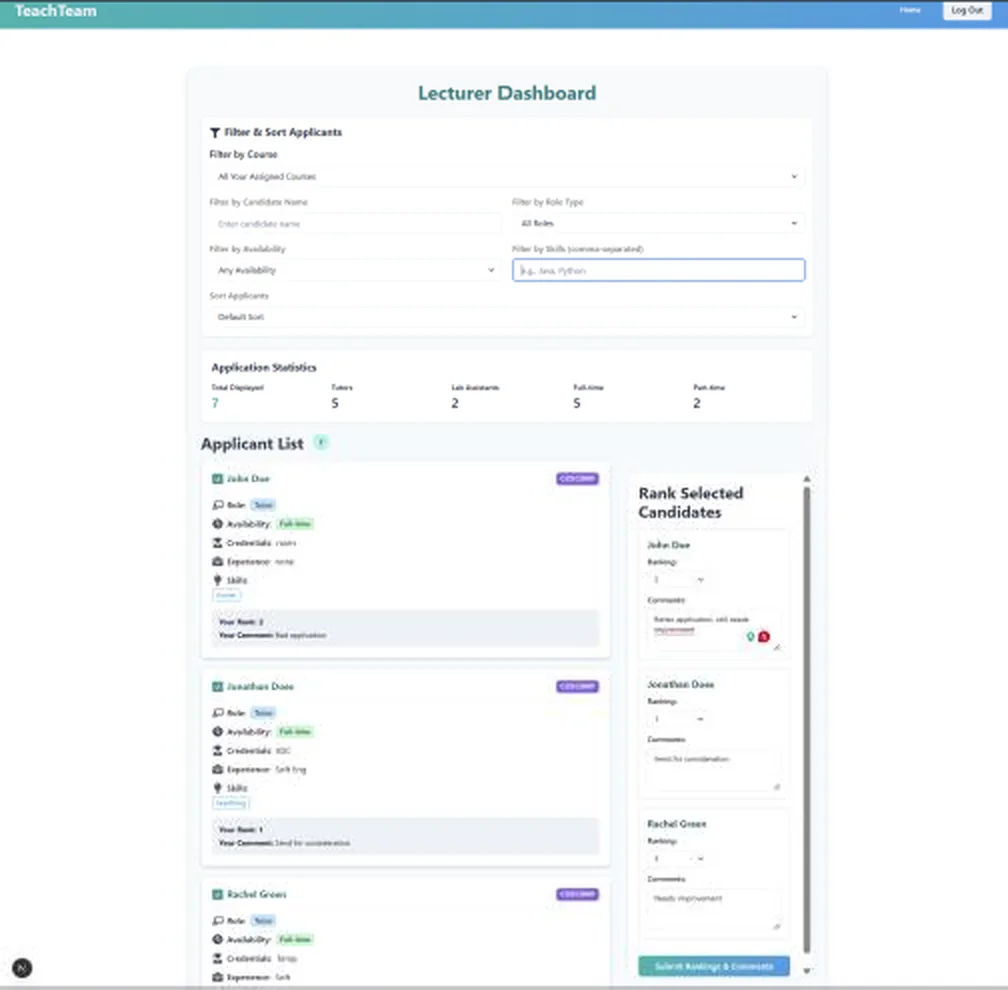Screen dimensions: 1008x990
Task: Click the Credentials icon on Rachel Green's card
Action: (217, 958)
